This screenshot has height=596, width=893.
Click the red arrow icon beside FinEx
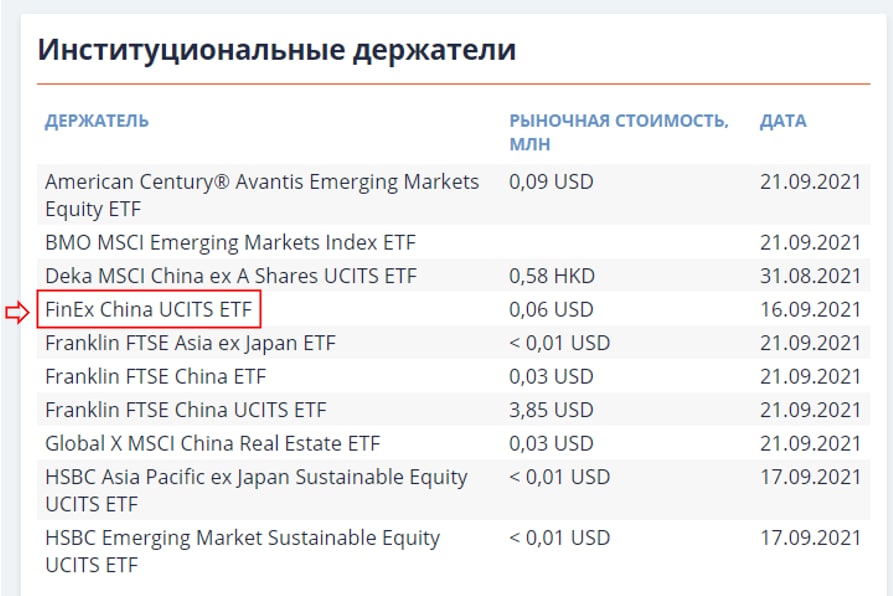pos(19,311)
